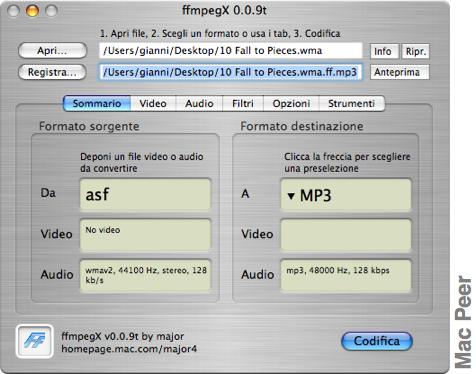Switch to the Sommario tab
This screenshot has width=476, height=374.
97,103
